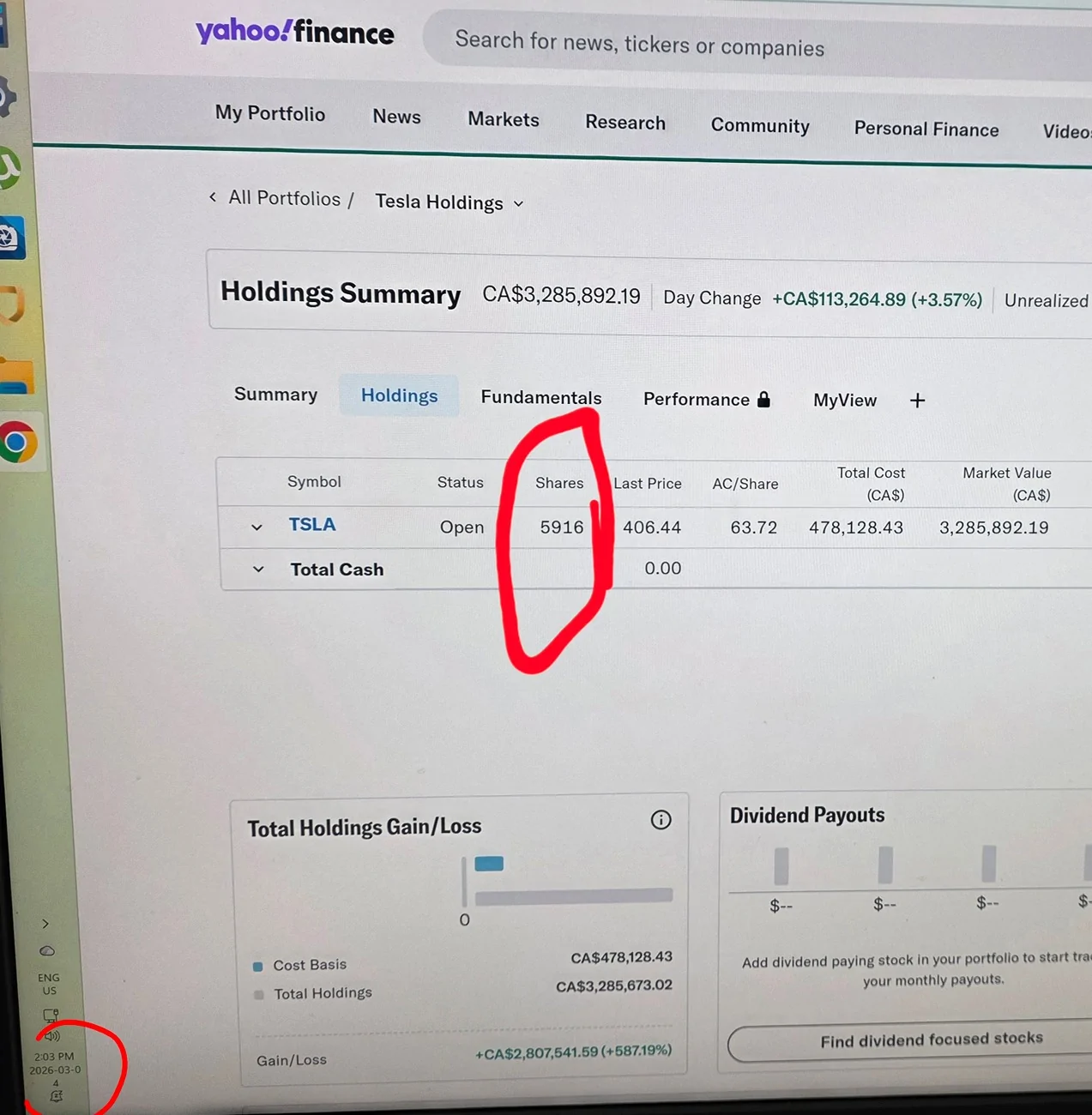This screenshot has width=1092, height=1115.
Task: Click the Day Change +CA$113,264.89 value
Action: tap(877, 299)
